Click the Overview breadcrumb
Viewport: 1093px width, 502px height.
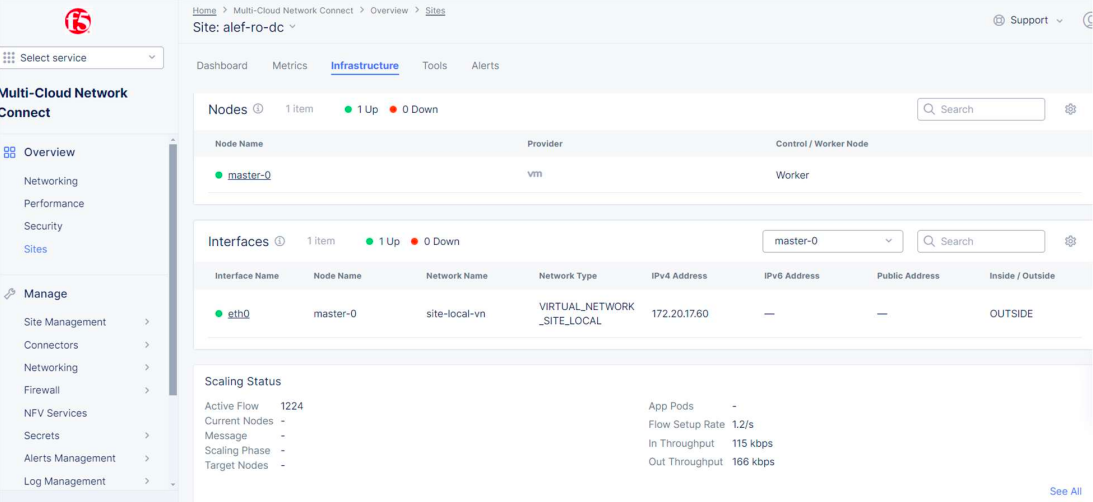(389, 10)
